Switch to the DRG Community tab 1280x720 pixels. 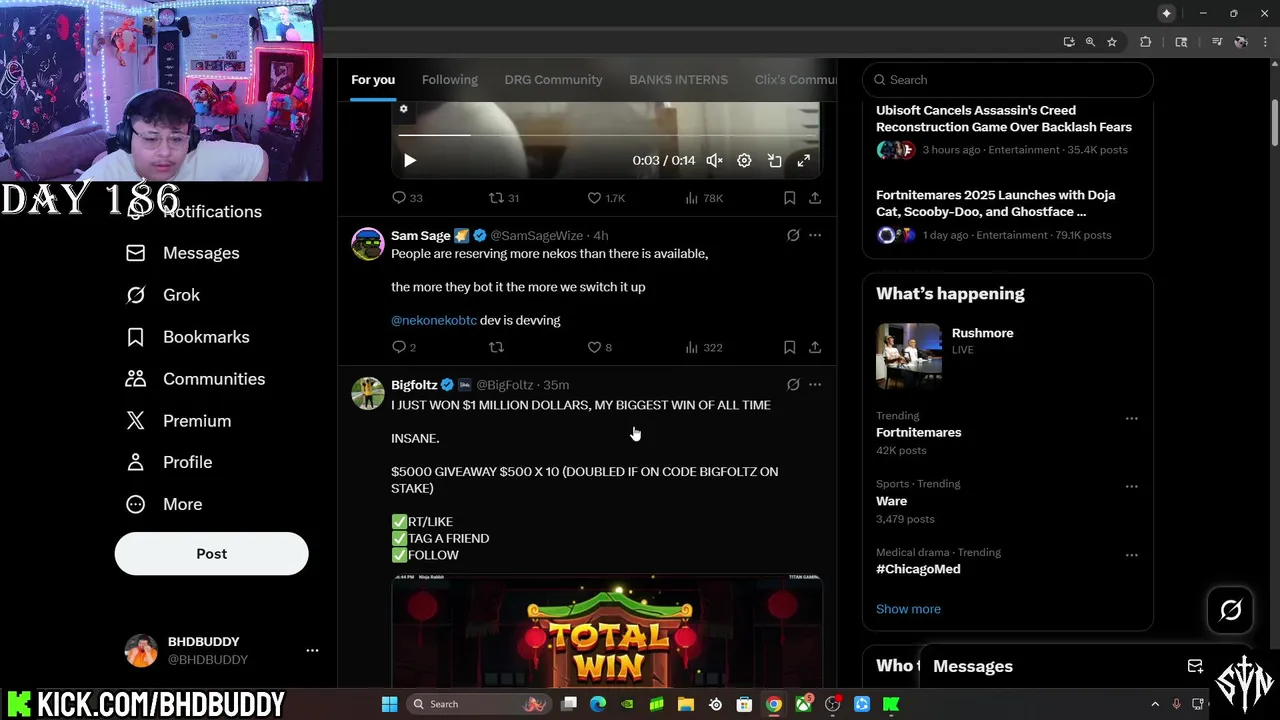point(553,80)
